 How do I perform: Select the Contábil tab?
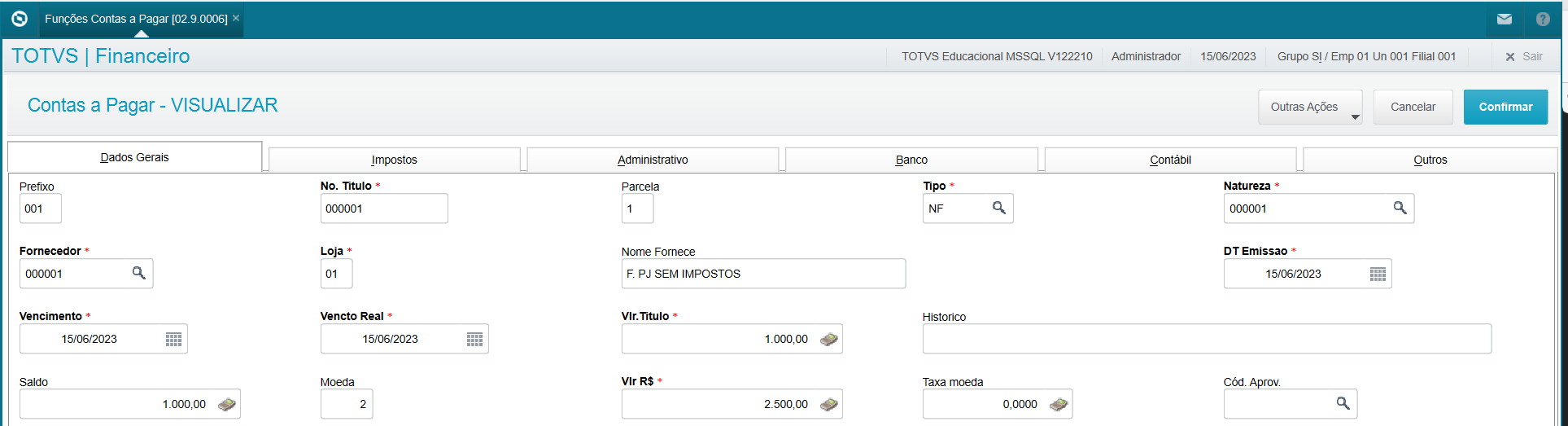click(1170, 160)
